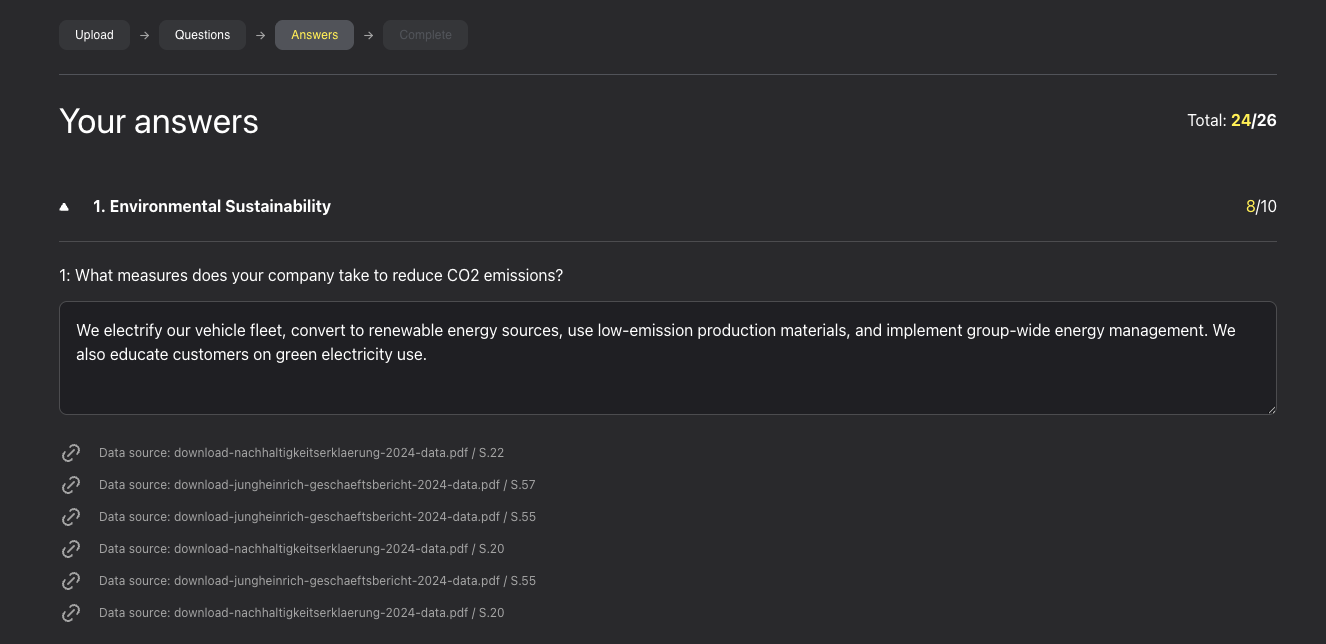
Task: Click the first data source link icon
Action: point(71,453)
